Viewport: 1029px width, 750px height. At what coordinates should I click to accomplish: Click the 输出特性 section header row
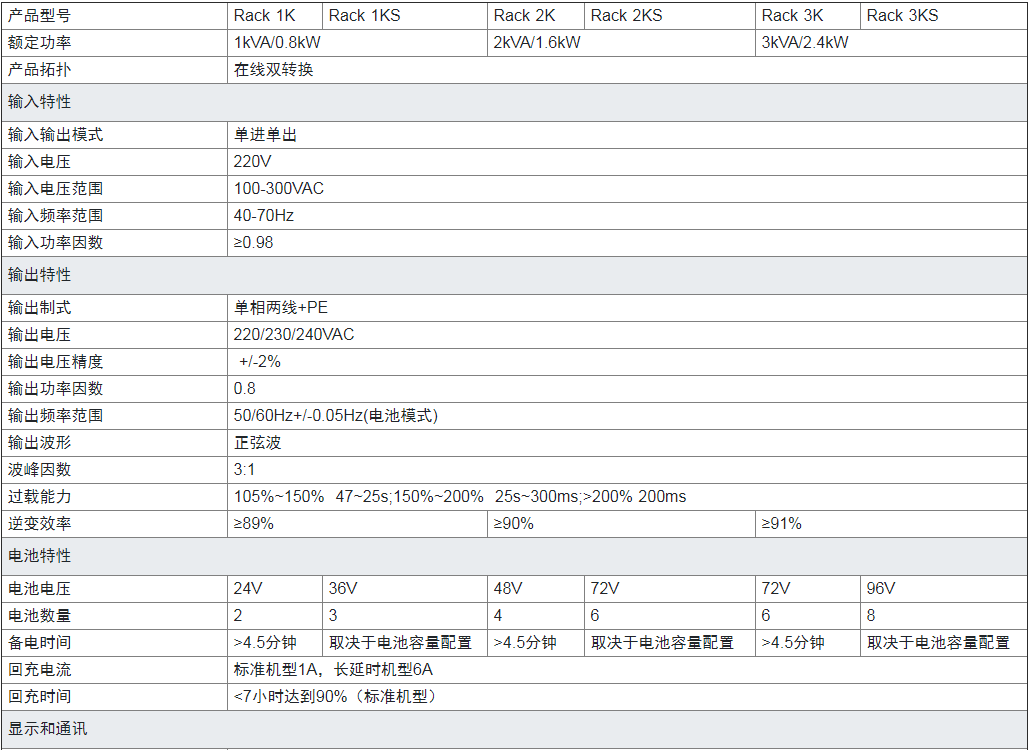40,274
